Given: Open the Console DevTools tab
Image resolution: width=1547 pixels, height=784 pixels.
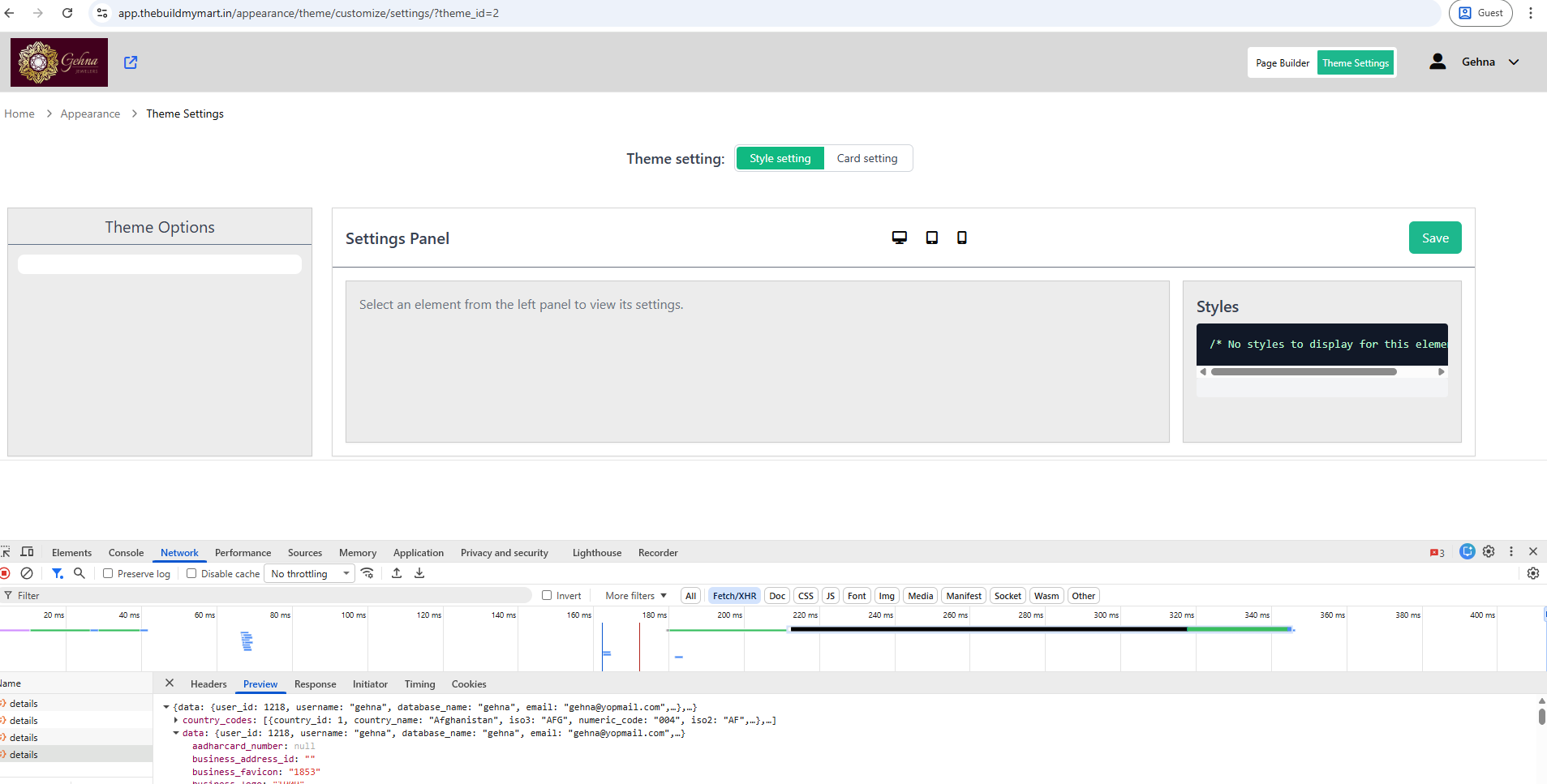Looking at the screenshot, I should (126, 553).
